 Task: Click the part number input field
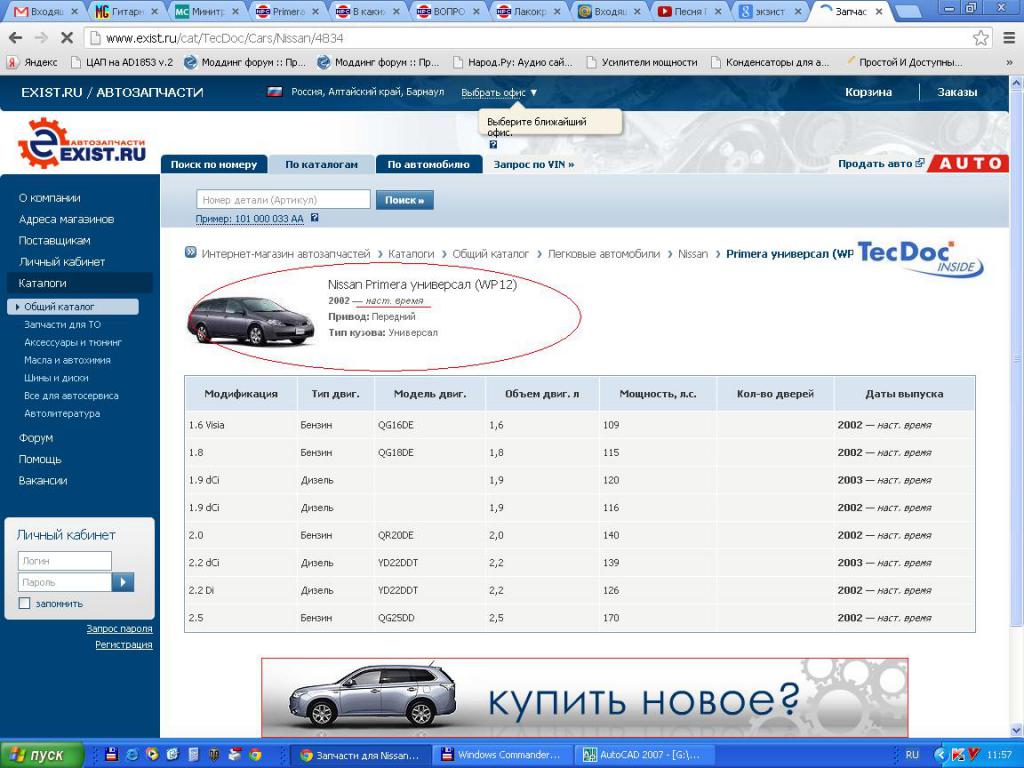(283, 200)
